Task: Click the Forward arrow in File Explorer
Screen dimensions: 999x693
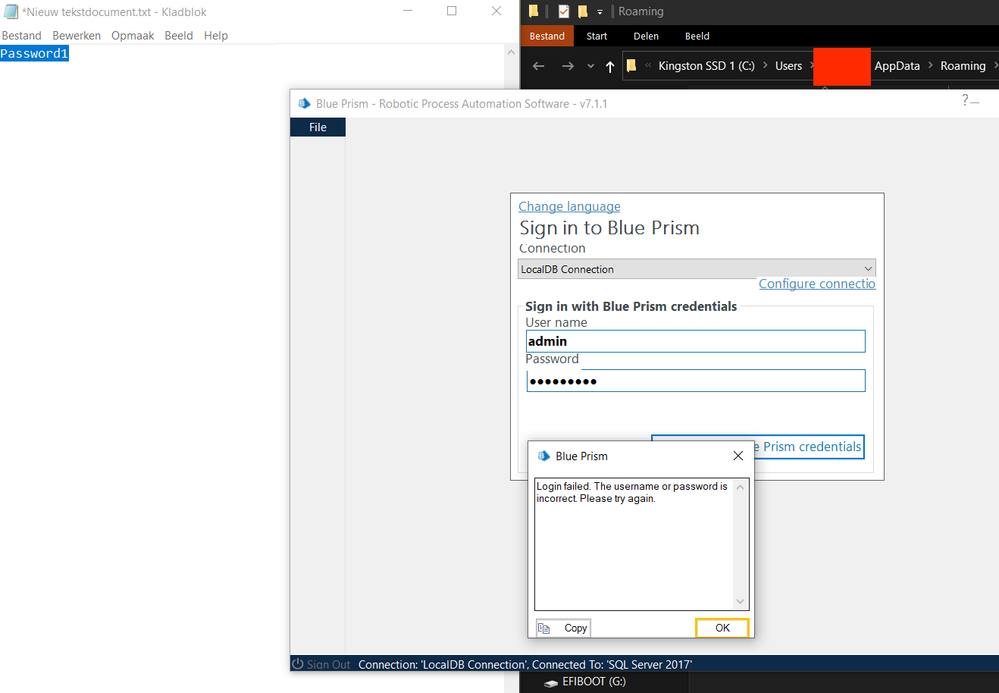Action: [x=568, y=66]
